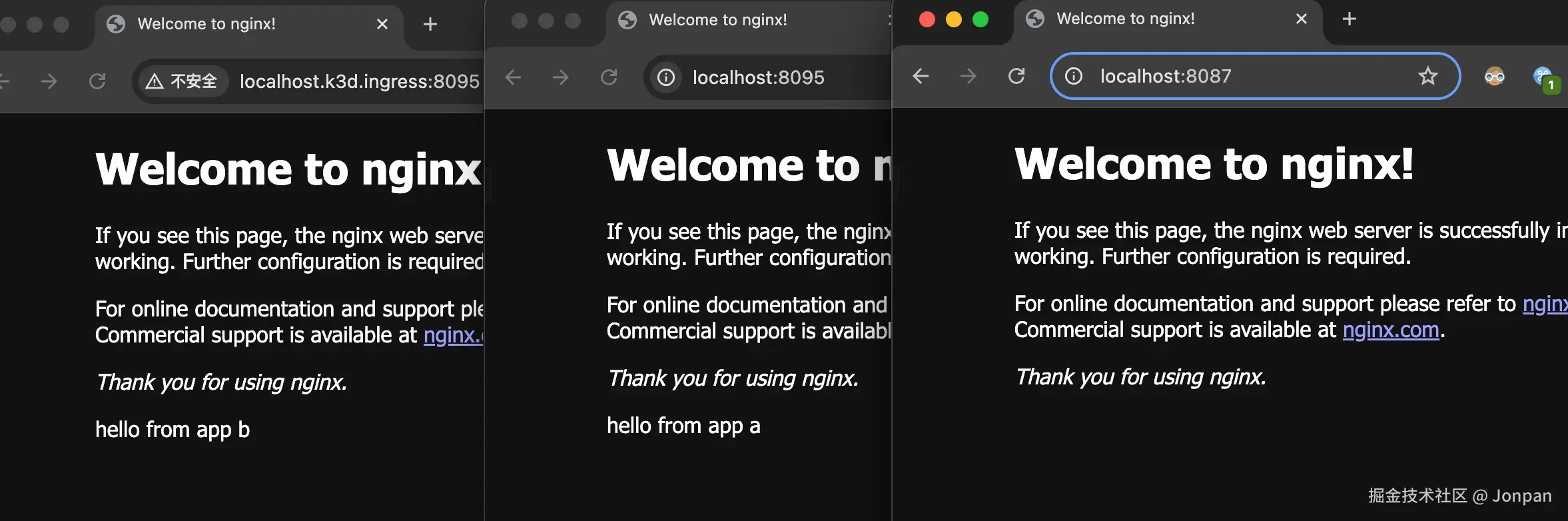
Task: Go back in the localhost:8095 window
Action: (x=513, y=77)
